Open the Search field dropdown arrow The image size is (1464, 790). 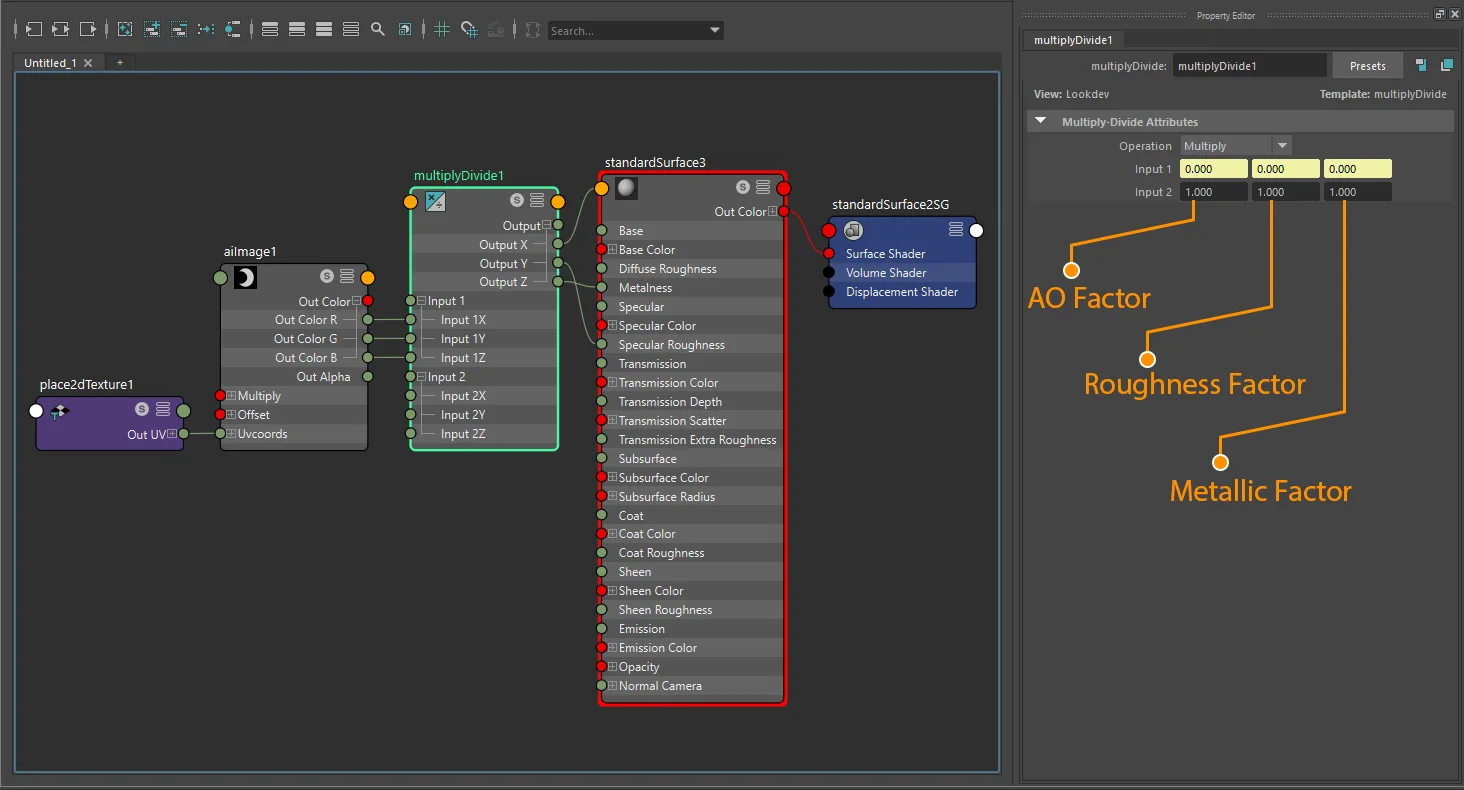[x=715, y=31]
